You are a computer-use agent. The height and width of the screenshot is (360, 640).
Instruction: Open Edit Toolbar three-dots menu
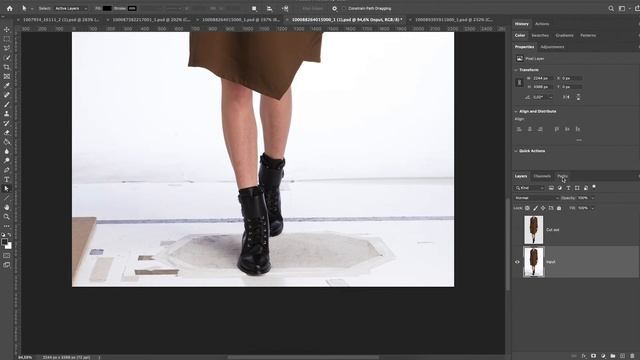[x=7, y=226]
